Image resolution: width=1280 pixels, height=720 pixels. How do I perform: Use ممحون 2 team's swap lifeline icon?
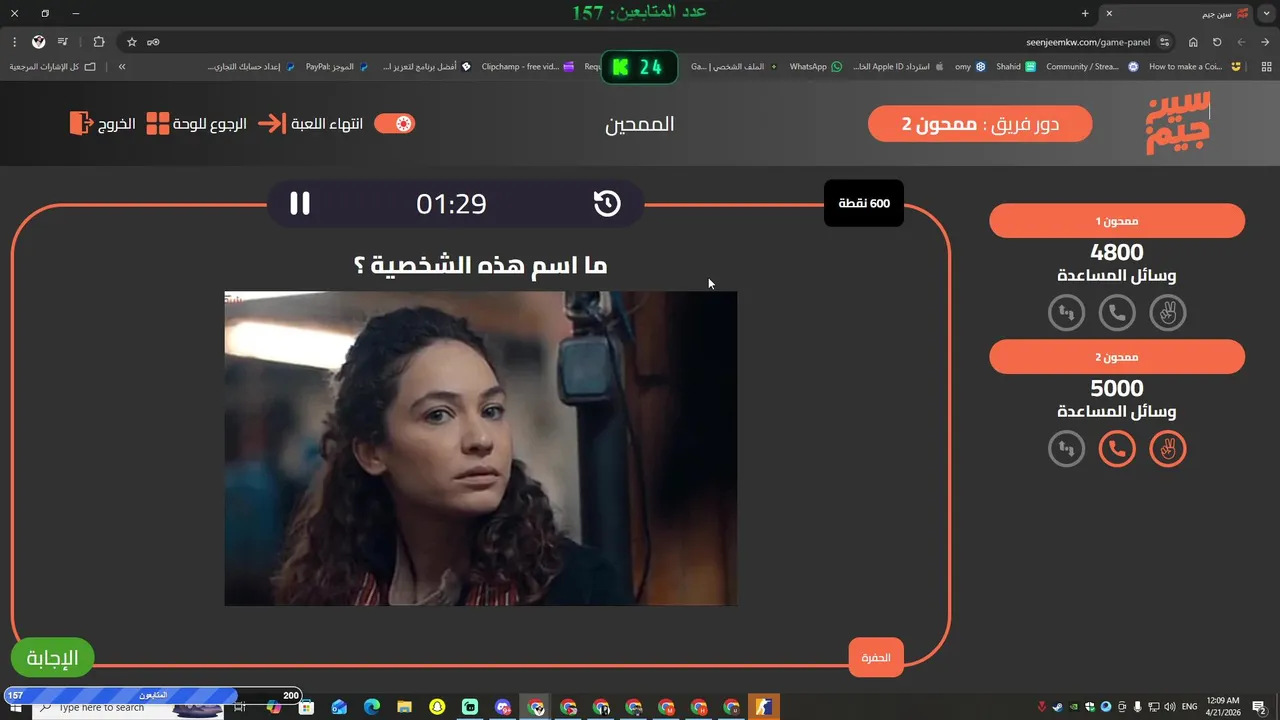[1066, 448]
